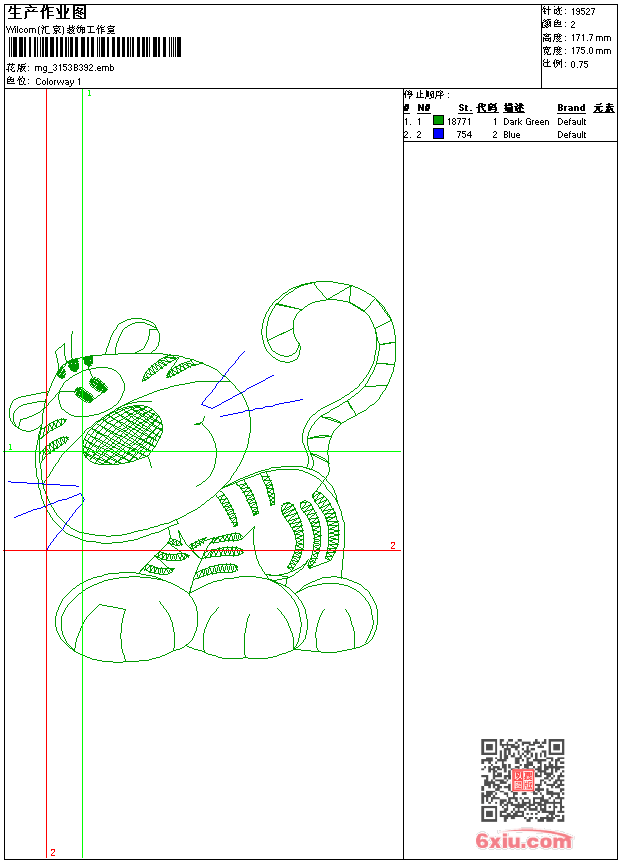Click the red marker 2 at bottom
This screenshot has height=860, width=620.
53,852
